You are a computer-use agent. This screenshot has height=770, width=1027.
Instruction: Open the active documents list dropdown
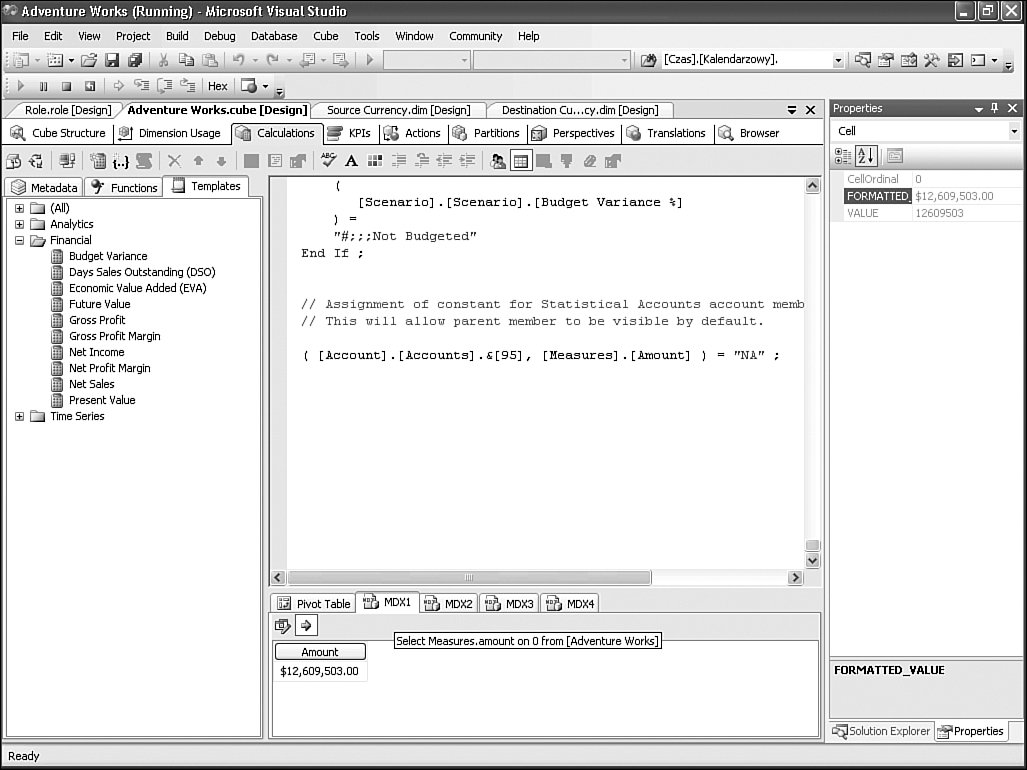click(792, 110)
